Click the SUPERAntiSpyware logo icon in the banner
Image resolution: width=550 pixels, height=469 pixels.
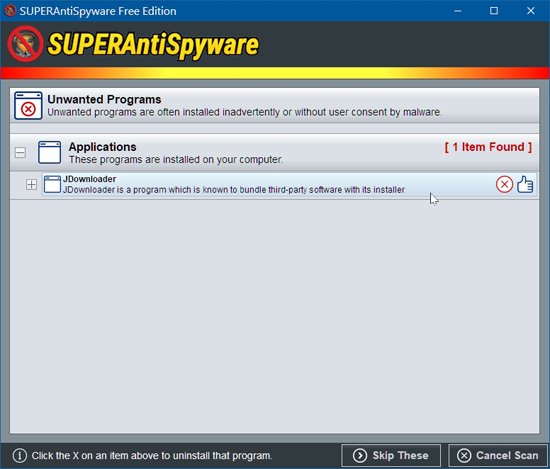click(25, 44)
